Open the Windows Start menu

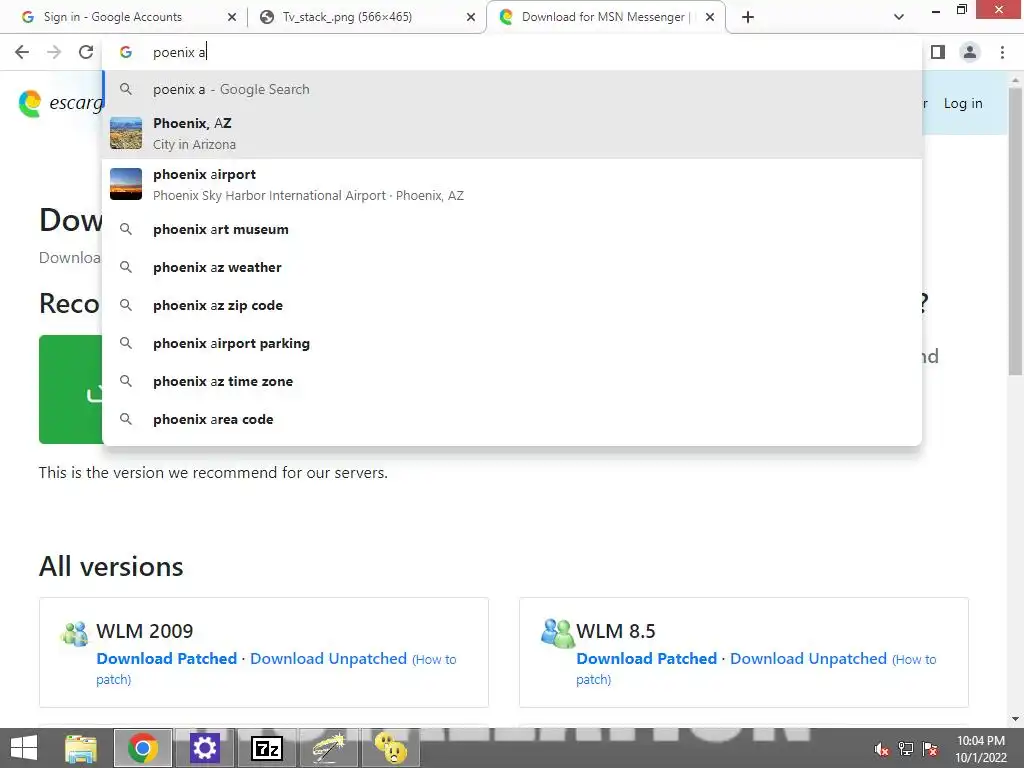[x=24, y=748]
